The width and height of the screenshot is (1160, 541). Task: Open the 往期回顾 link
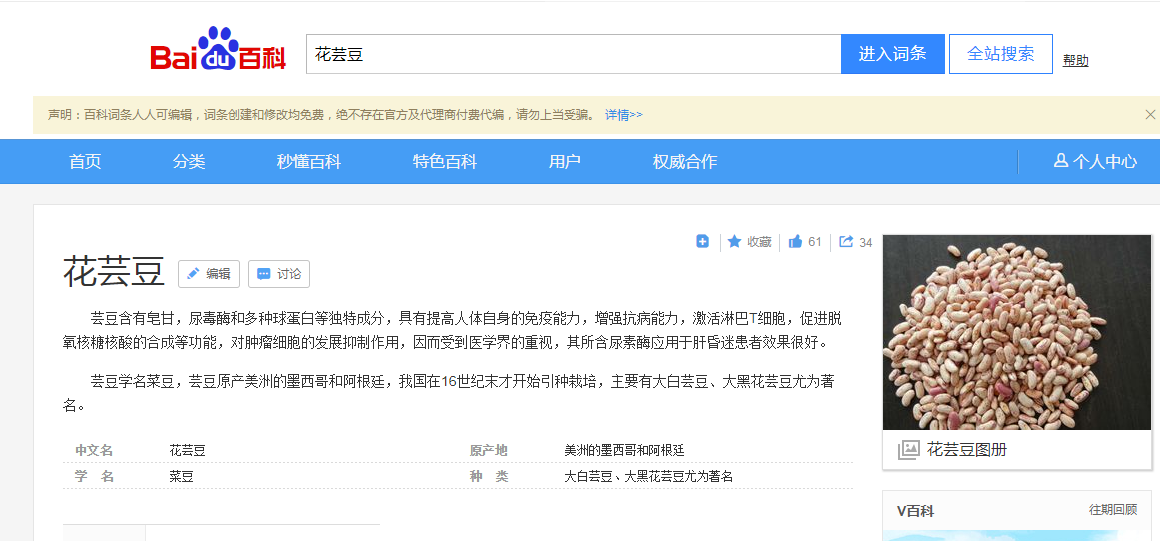click(x=1113, y=510)
